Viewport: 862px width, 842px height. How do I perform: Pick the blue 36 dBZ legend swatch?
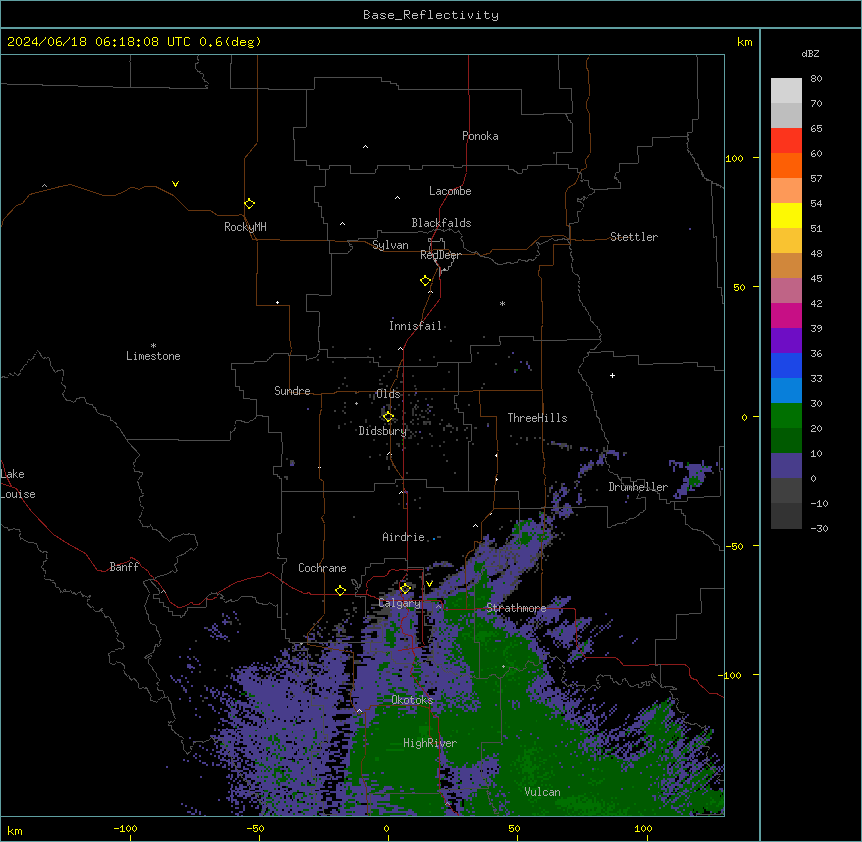786,365
